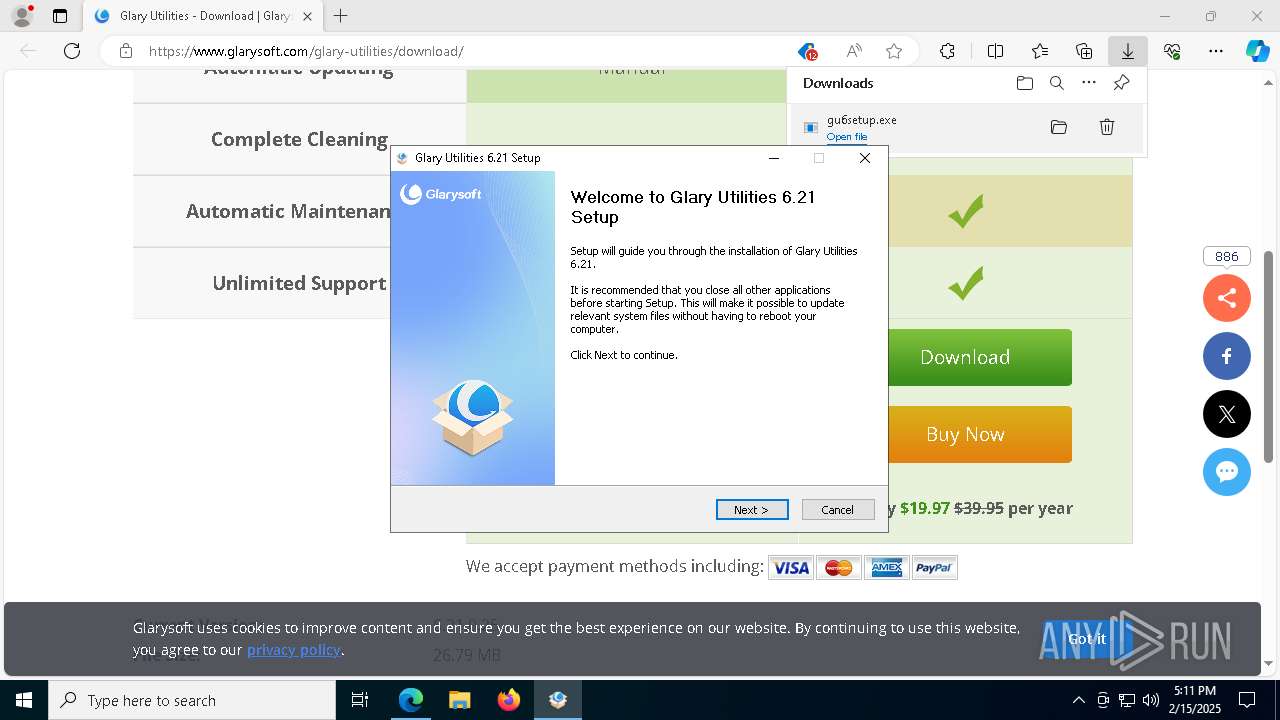Open Microsoft Edge from taskbar
The height and width of the screenshot is (720, 1280).
411,700
